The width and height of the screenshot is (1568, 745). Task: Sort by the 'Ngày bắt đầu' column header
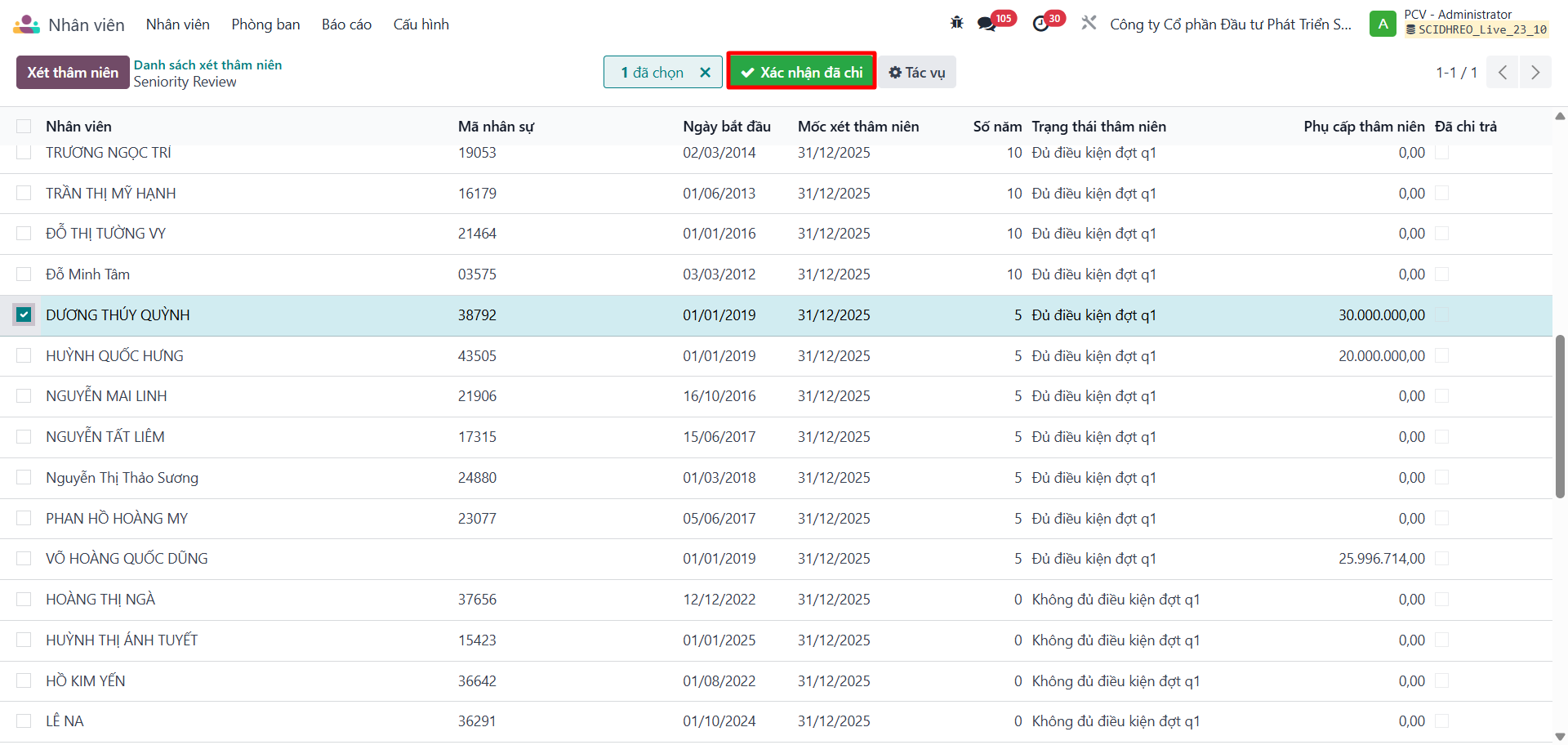(727, 127)
